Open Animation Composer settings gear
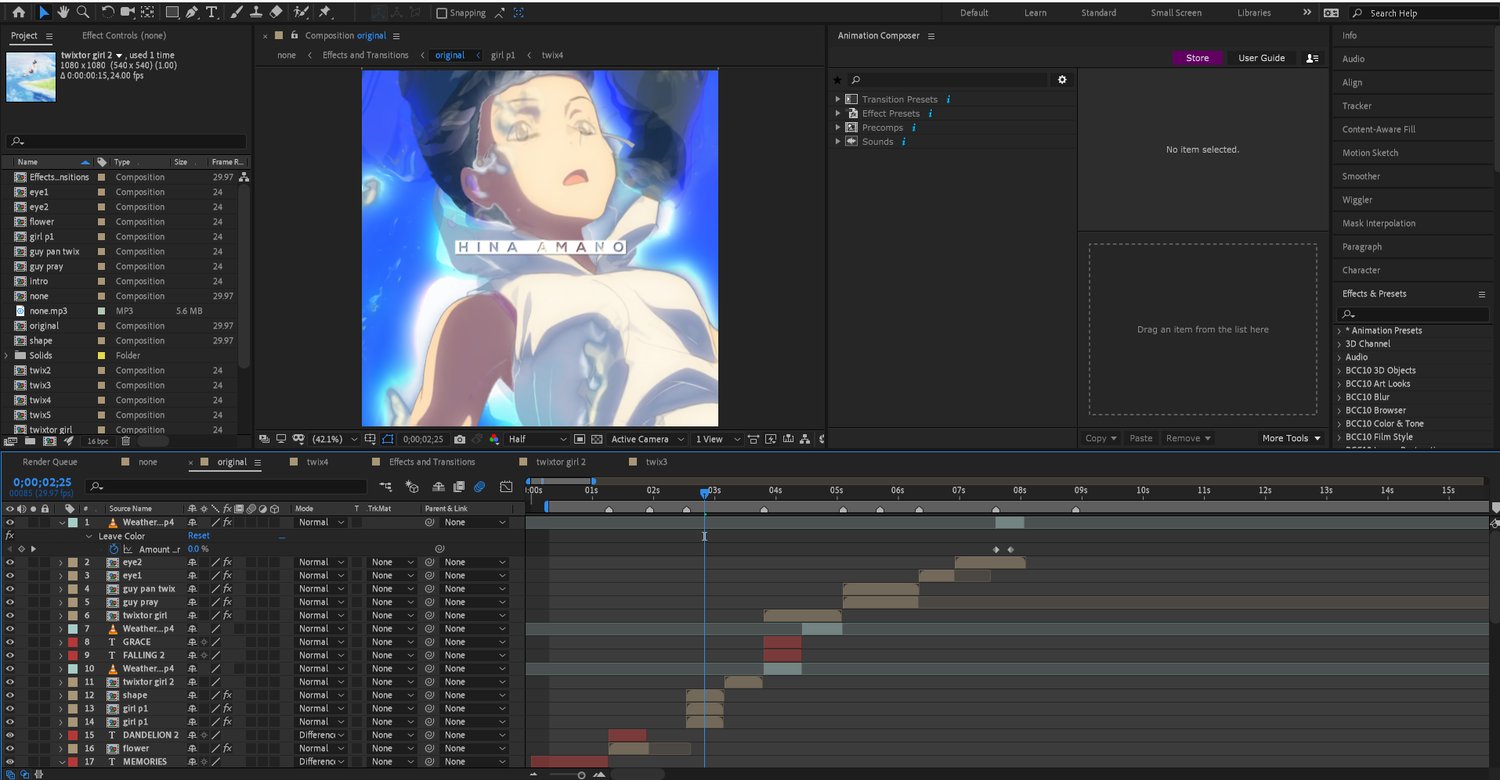 point(1062,79)
